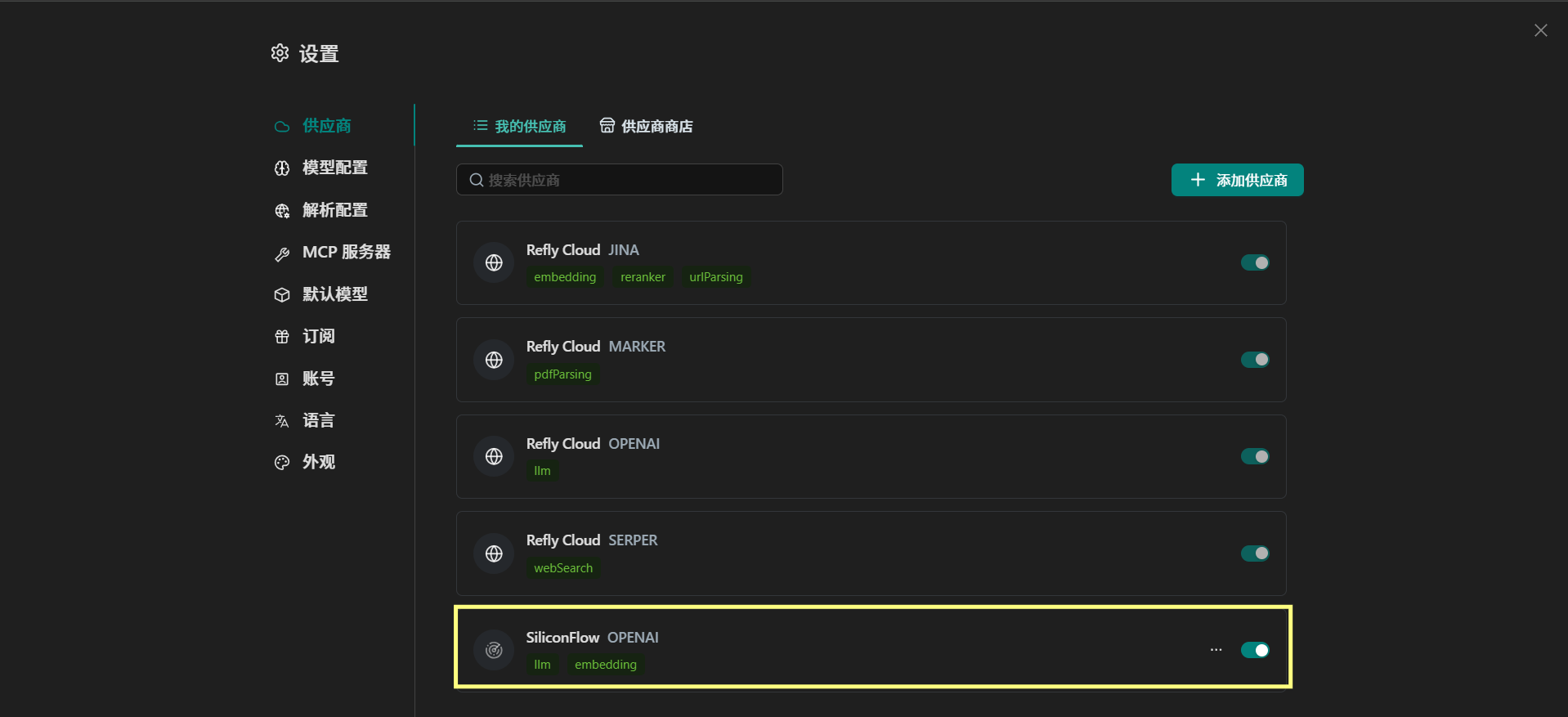Screen dimensions: 1568x717
Task: Open 模型配置 from the brain icon
Action: pos(282,168)
